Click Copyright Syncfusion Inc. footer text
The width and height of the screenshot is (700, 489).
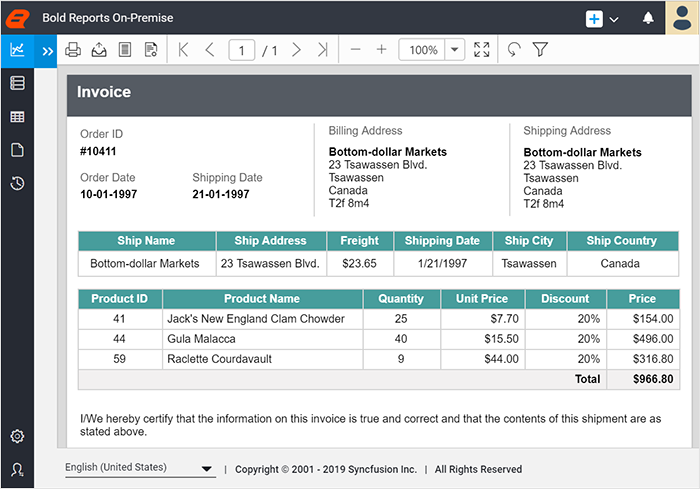point(326,469)
